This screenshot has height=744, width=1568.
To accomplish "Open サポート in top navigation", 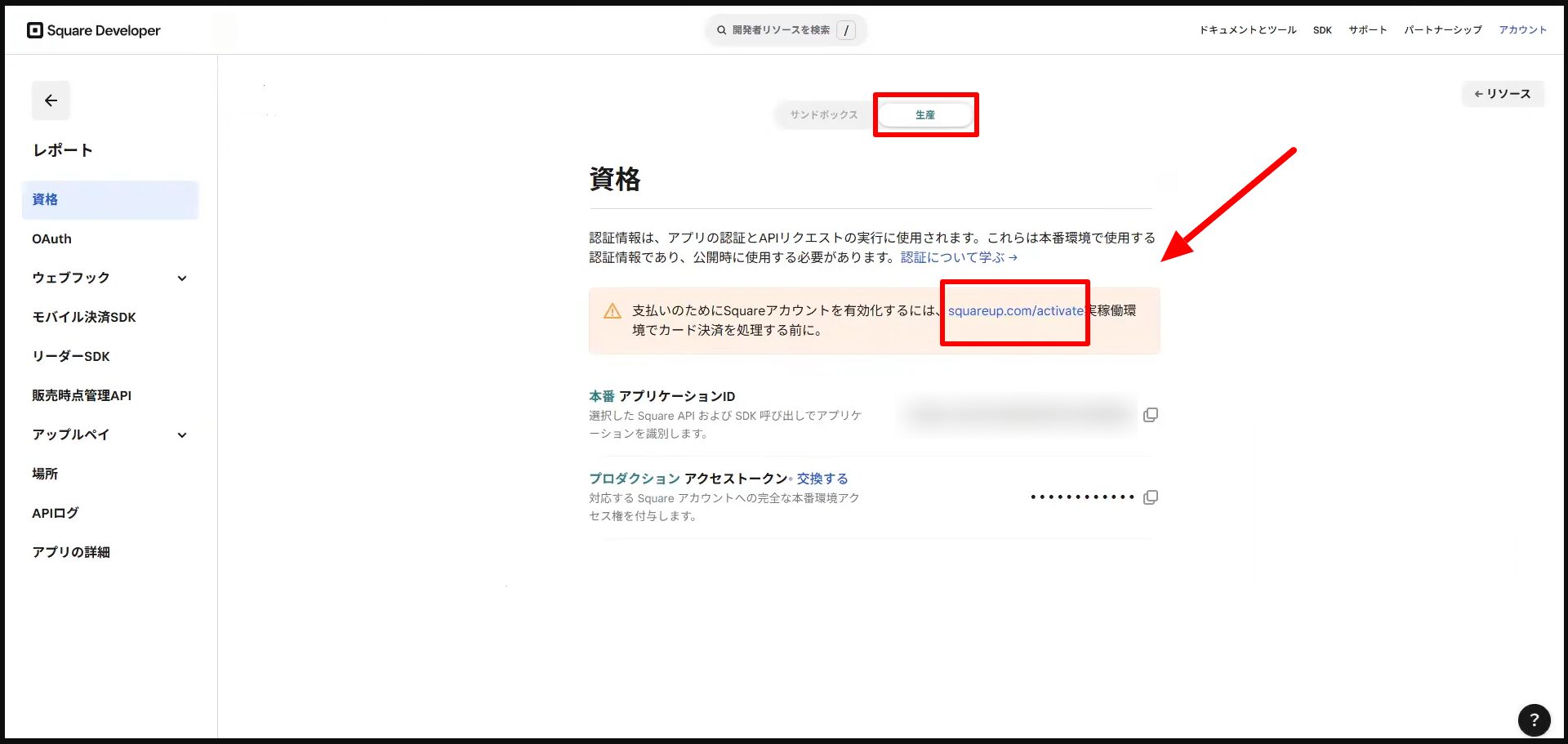I will click(x=1368, y=30).
